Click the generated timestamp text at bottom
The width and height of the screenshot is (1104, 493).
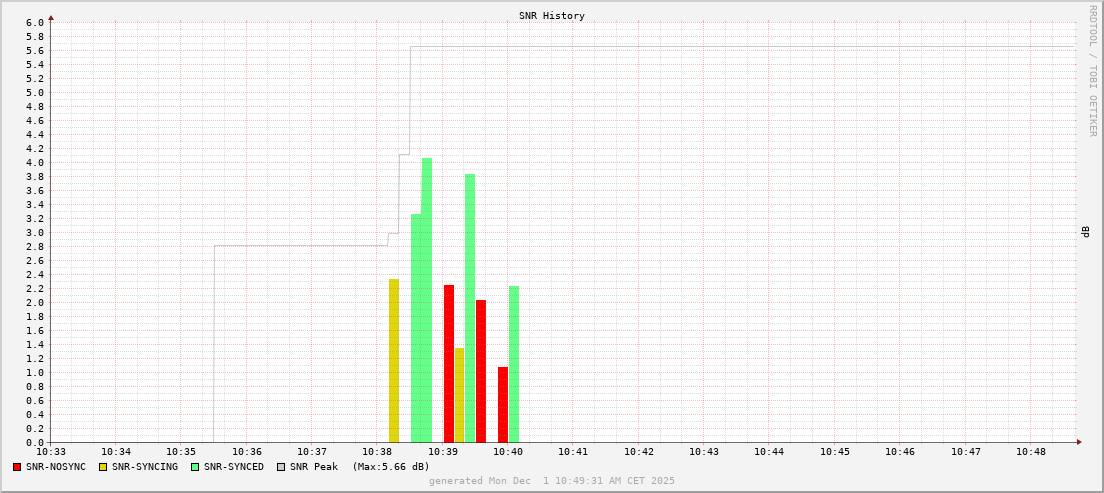(552, 481)
